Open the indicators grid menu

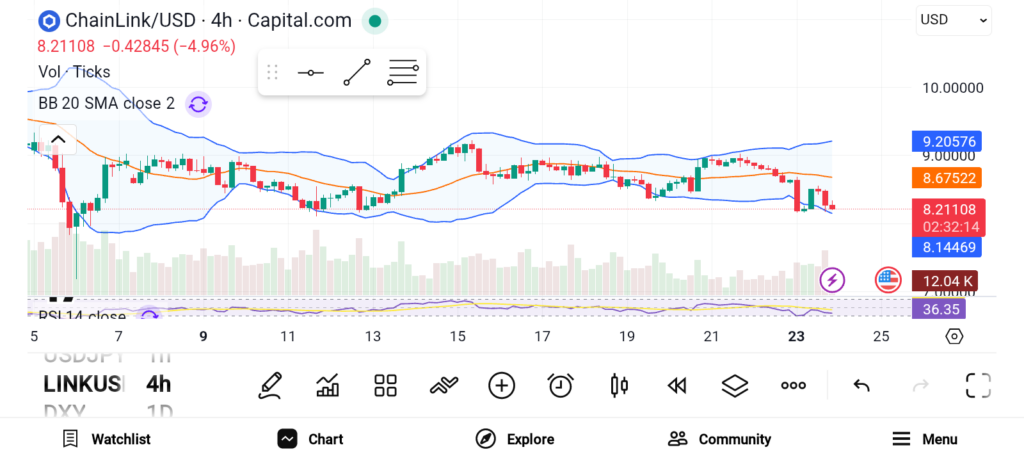pyautogui.click(x=385, y=385)
